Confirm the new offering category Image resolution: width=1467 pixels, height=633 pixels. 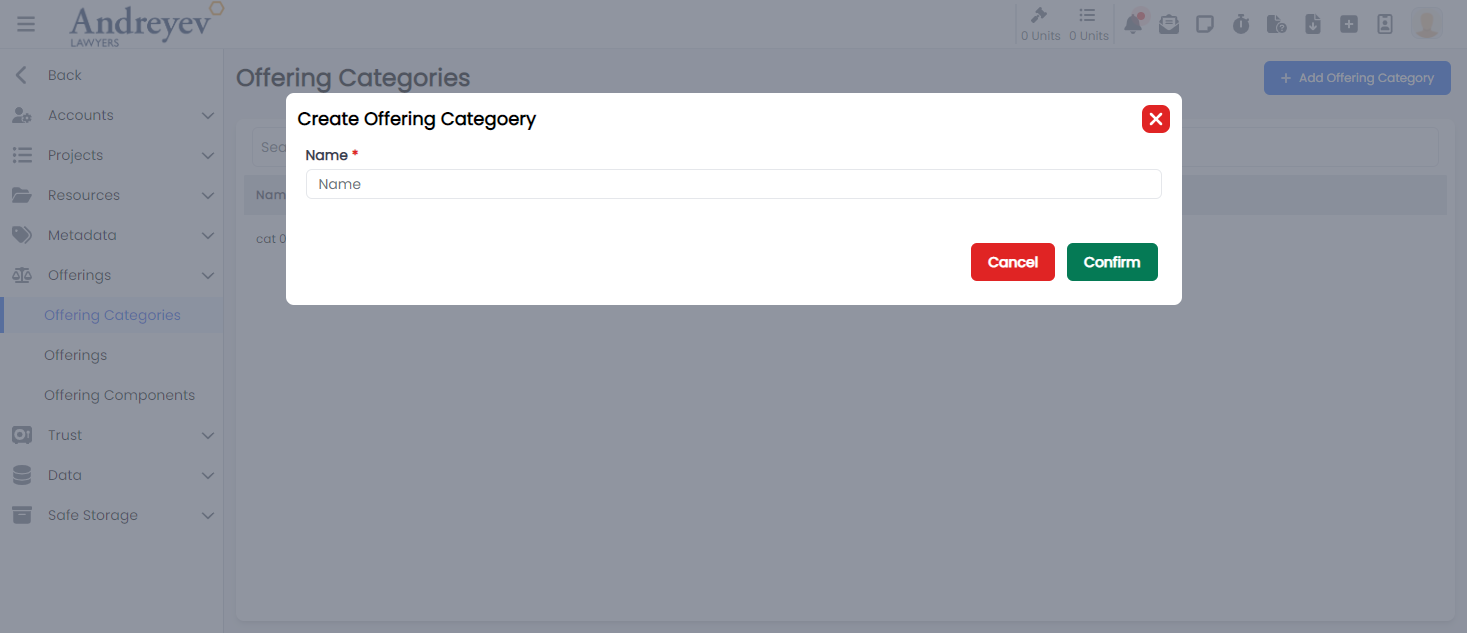coord(1112,261)
